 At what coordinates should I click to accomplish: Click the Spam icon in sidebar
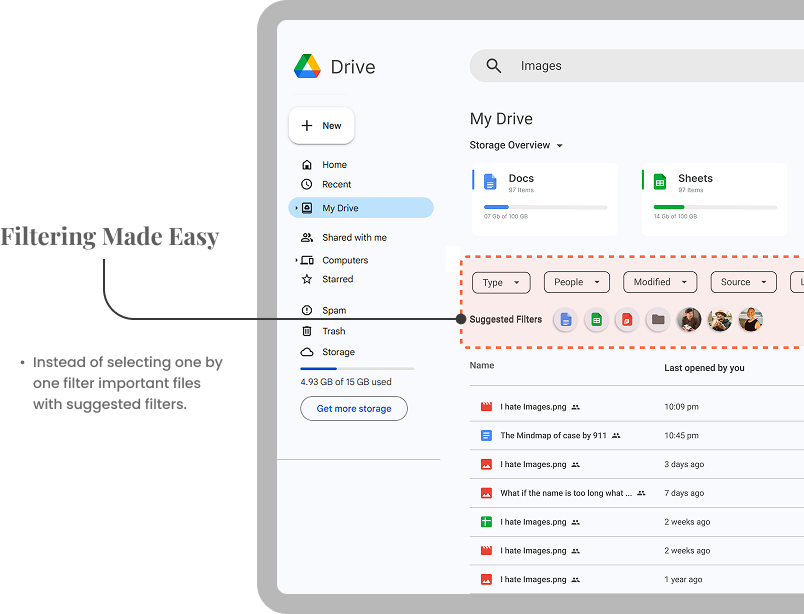coord(307,310)
